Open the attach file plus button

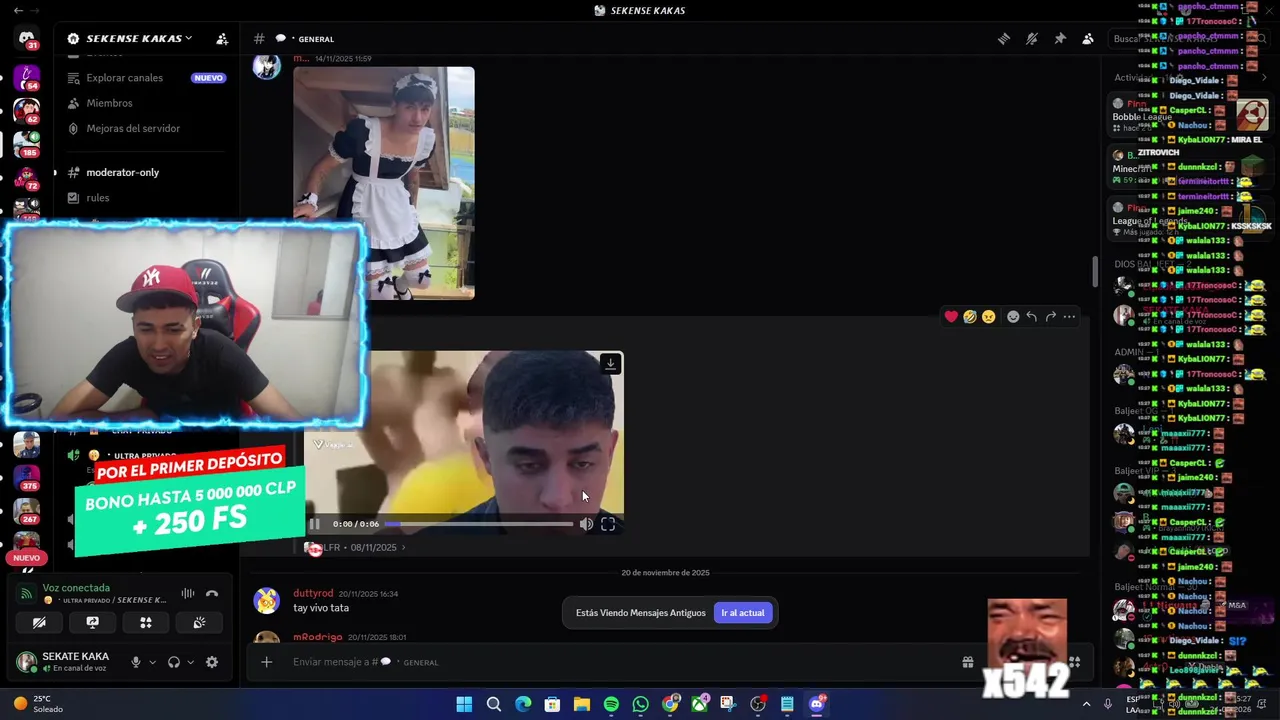266,662
